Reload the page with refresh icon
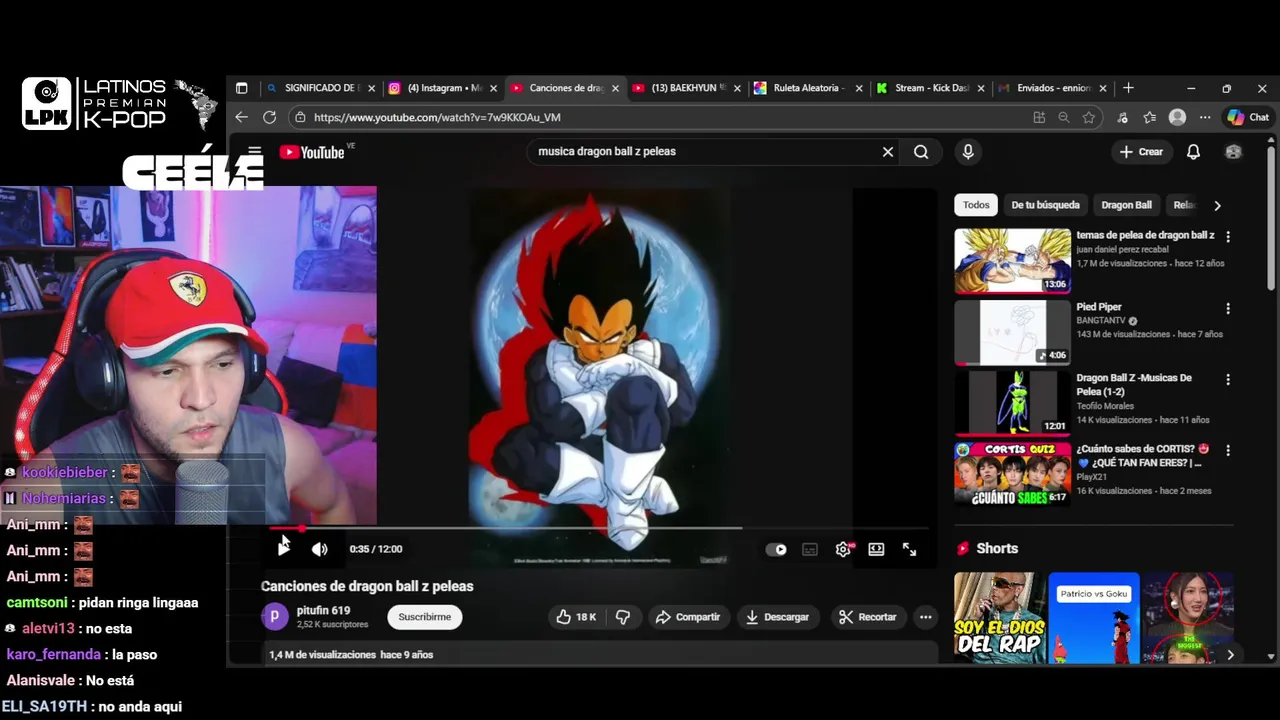The image size is (1280, 720). pos(269,117)
